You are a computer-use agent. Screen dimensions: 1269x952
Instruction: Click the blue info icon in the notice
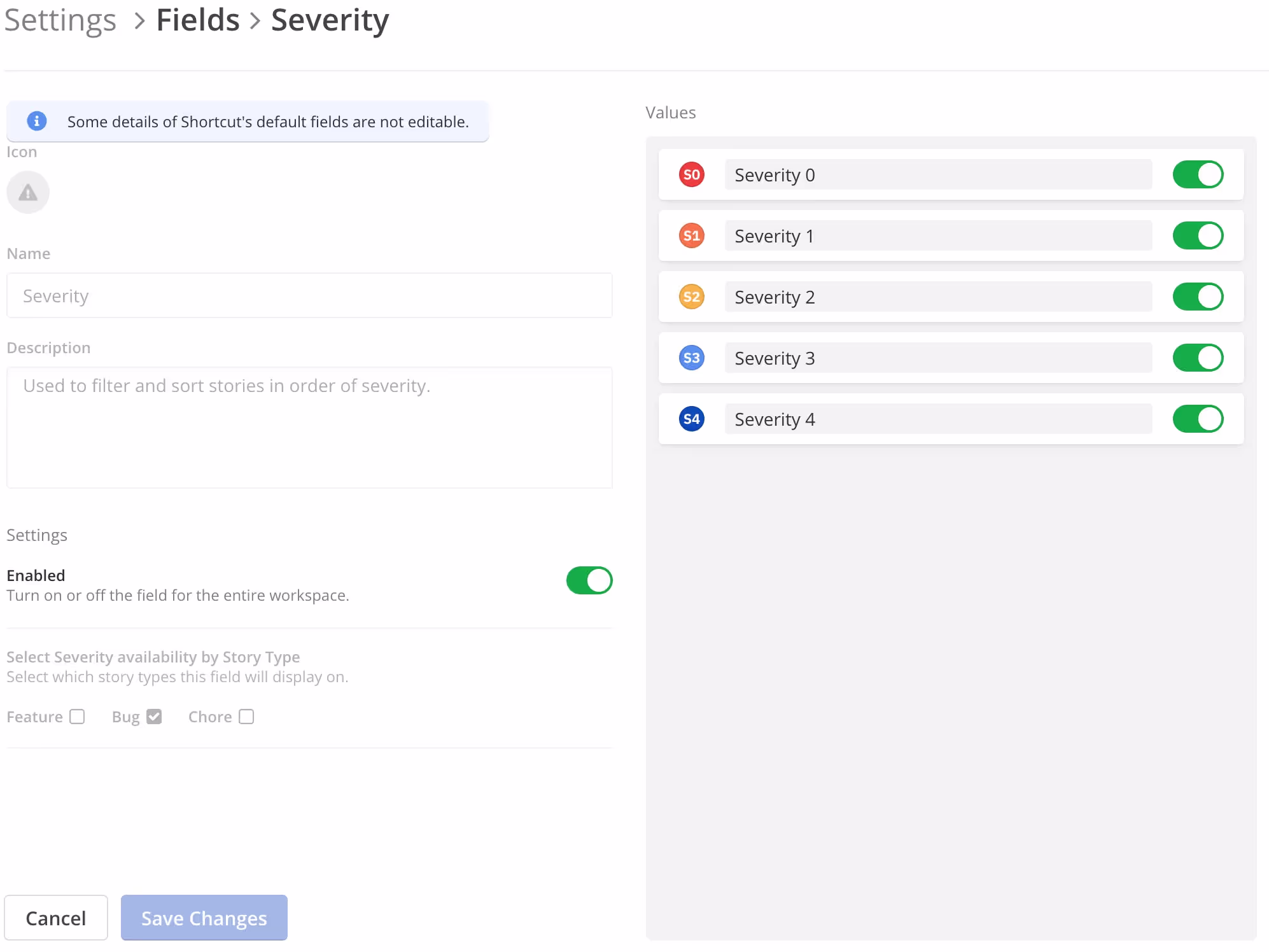[37, 121]
